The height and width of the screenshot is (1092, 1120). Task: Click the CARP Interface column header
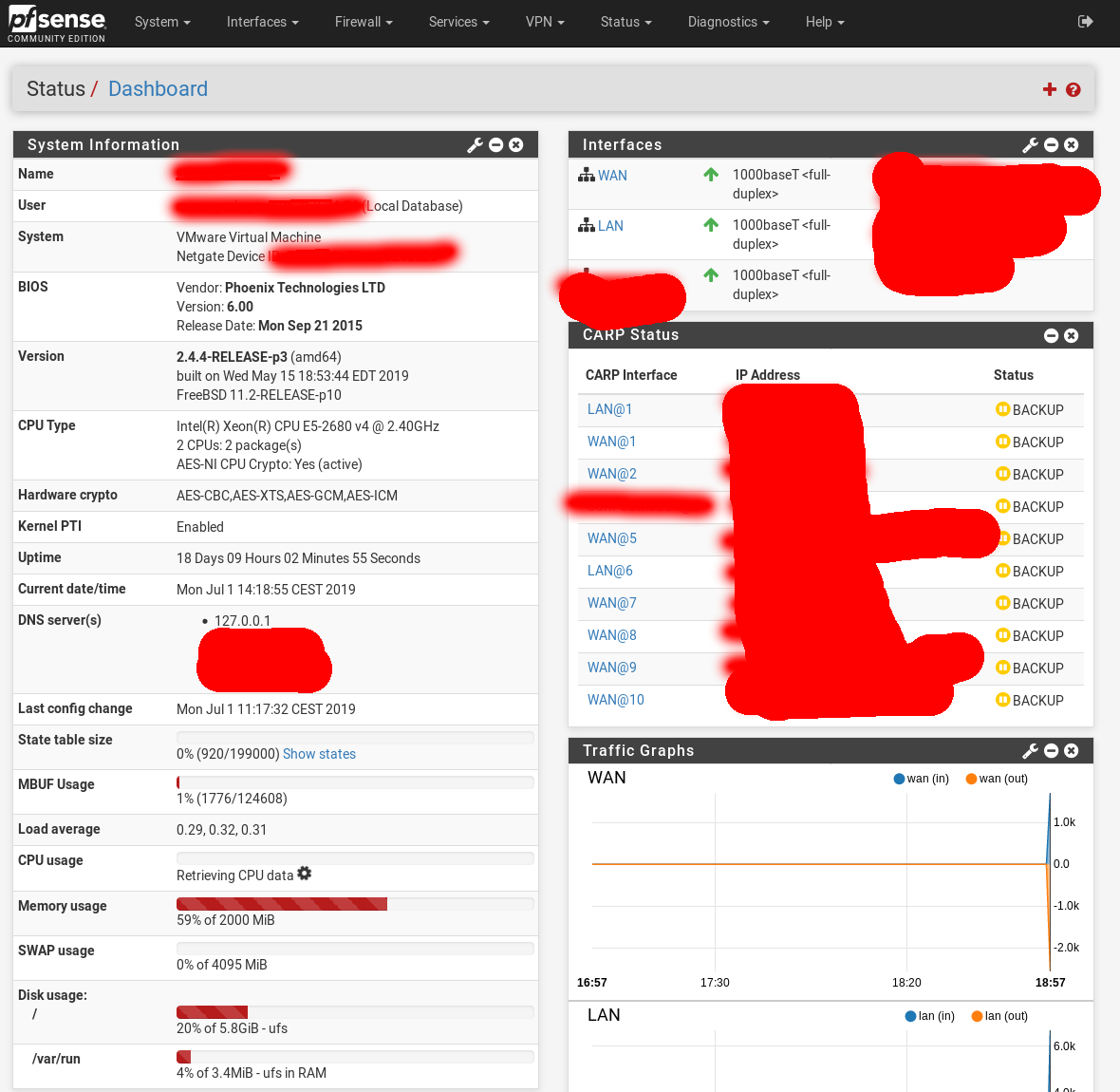[631, 375]
